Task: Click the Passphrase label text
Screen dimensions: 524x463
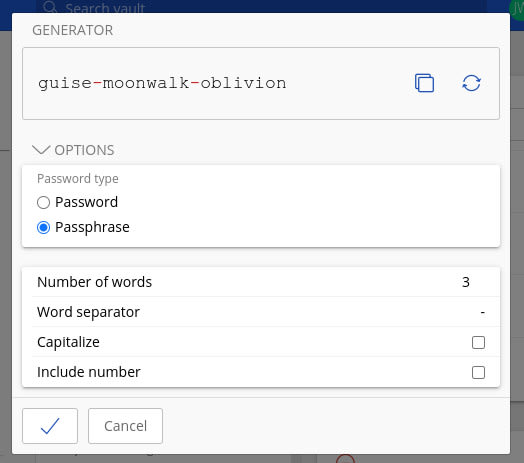Action: pos(92,227)
